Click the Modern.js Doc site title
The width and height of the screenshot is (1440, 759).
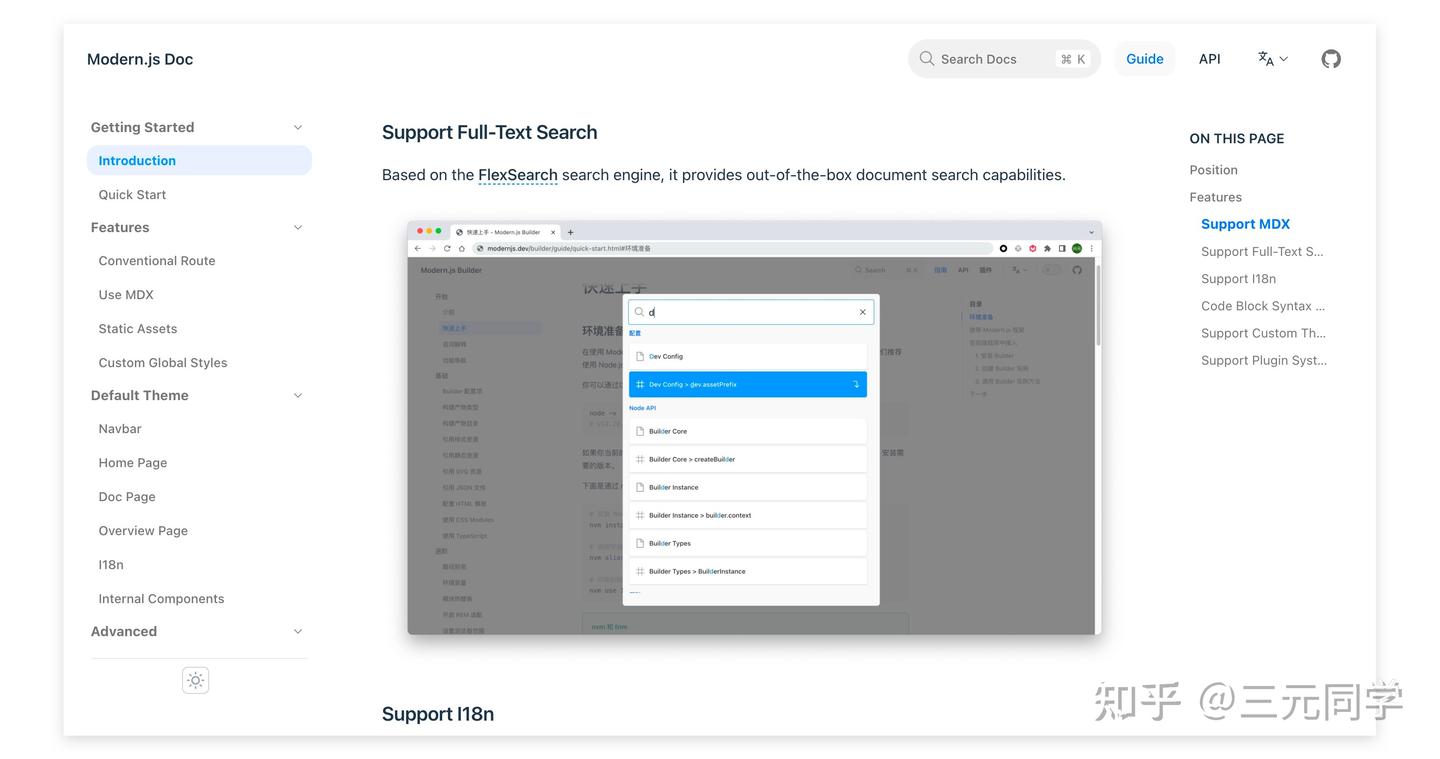pyautogui.click(x=140, y=59)
